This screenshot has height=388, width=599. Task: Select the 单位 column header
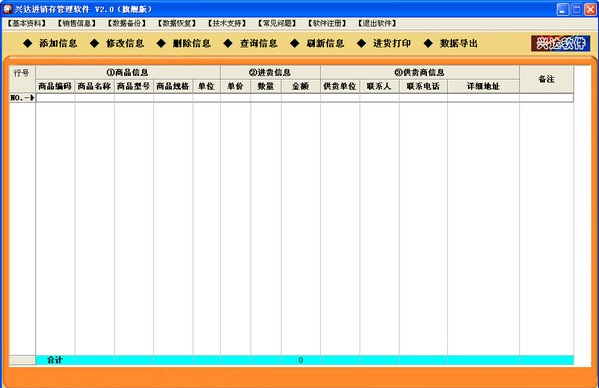(x=206, y=86)
